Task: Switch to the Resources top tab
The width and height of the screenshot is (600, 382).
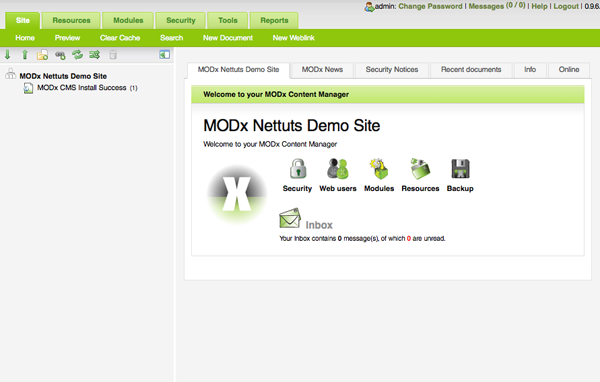Action: click(71, 20)
